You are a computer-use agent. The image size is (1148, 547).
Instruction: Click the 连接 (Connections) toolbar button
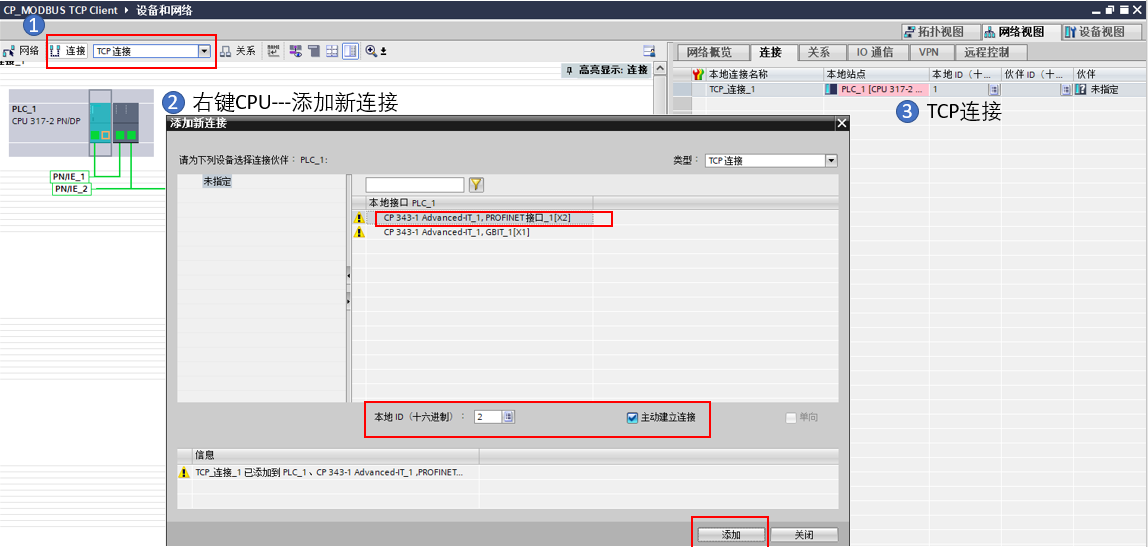tap(68, 51)
